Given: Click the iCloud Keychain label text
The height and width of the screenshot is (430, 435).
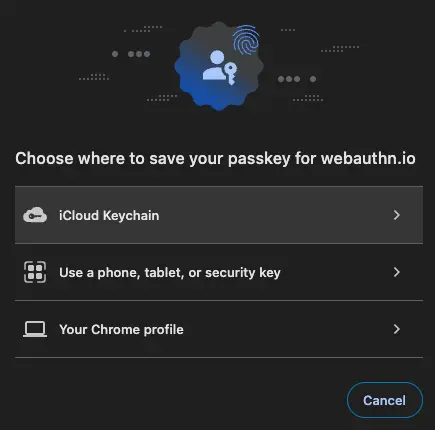Looking at the screenshot, I should pyautogui.click(x=109, y=215).
